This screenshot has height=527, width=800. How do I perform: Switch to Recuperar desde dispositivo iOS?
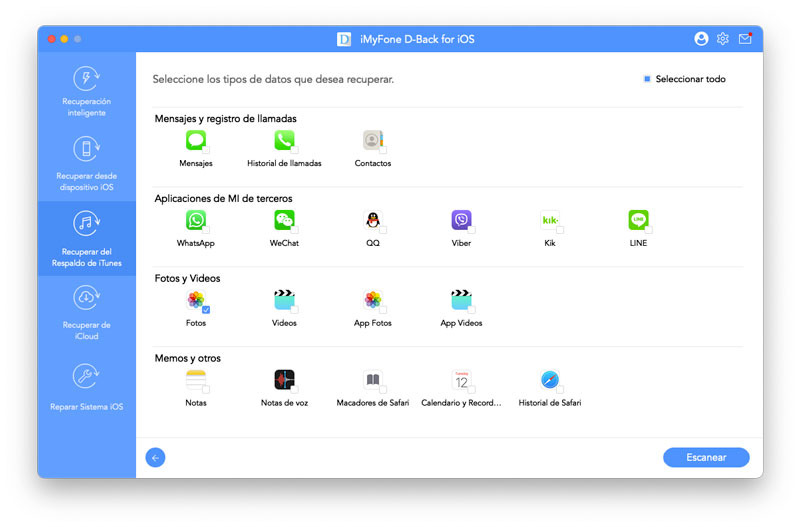pos(86,164)
